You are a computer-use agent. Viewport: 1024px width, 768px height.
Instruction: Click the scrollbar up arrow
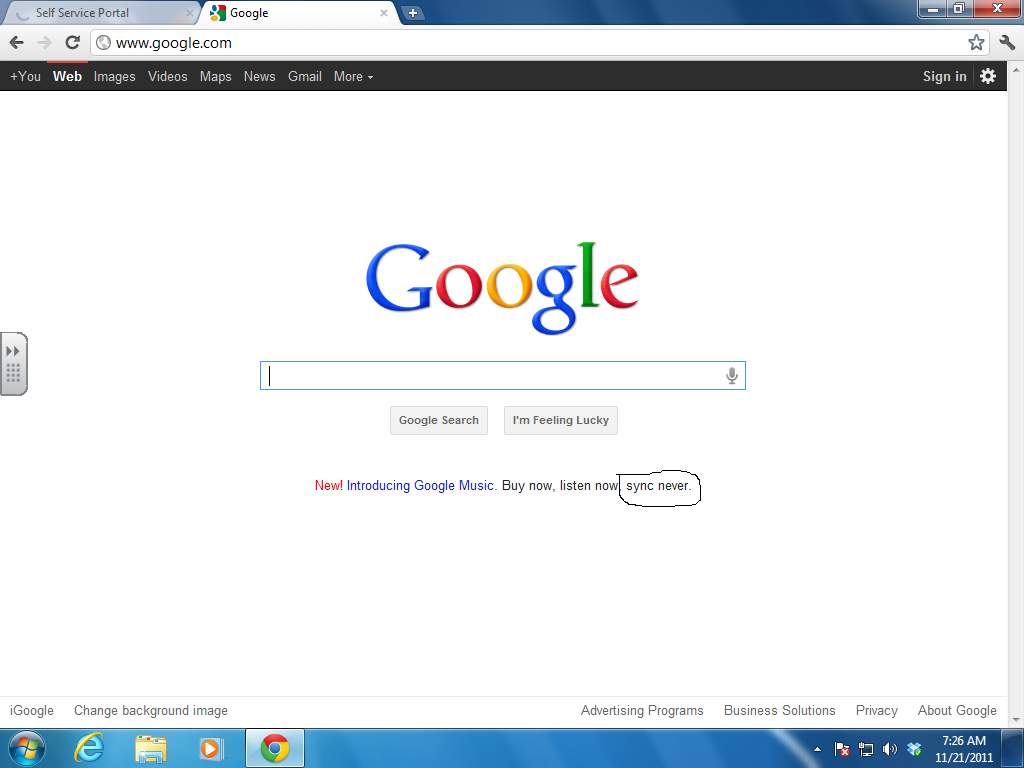pos(1016,69)
